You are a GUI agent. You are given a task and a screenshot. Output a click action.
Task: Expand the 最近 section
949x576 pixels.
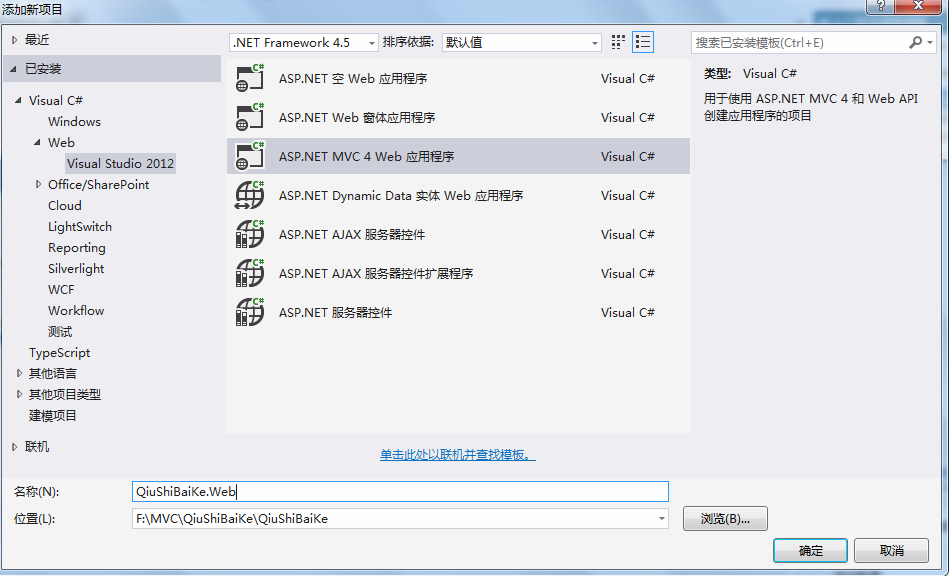pos(15,40)
